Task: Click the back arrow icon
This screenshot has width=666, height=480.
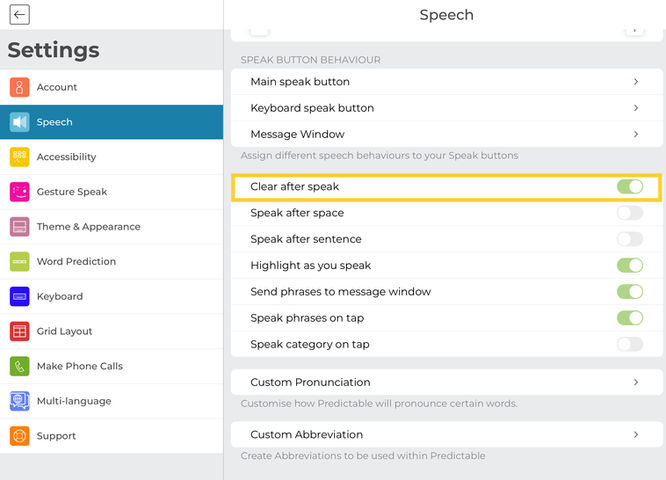Action: coord(19,14)
